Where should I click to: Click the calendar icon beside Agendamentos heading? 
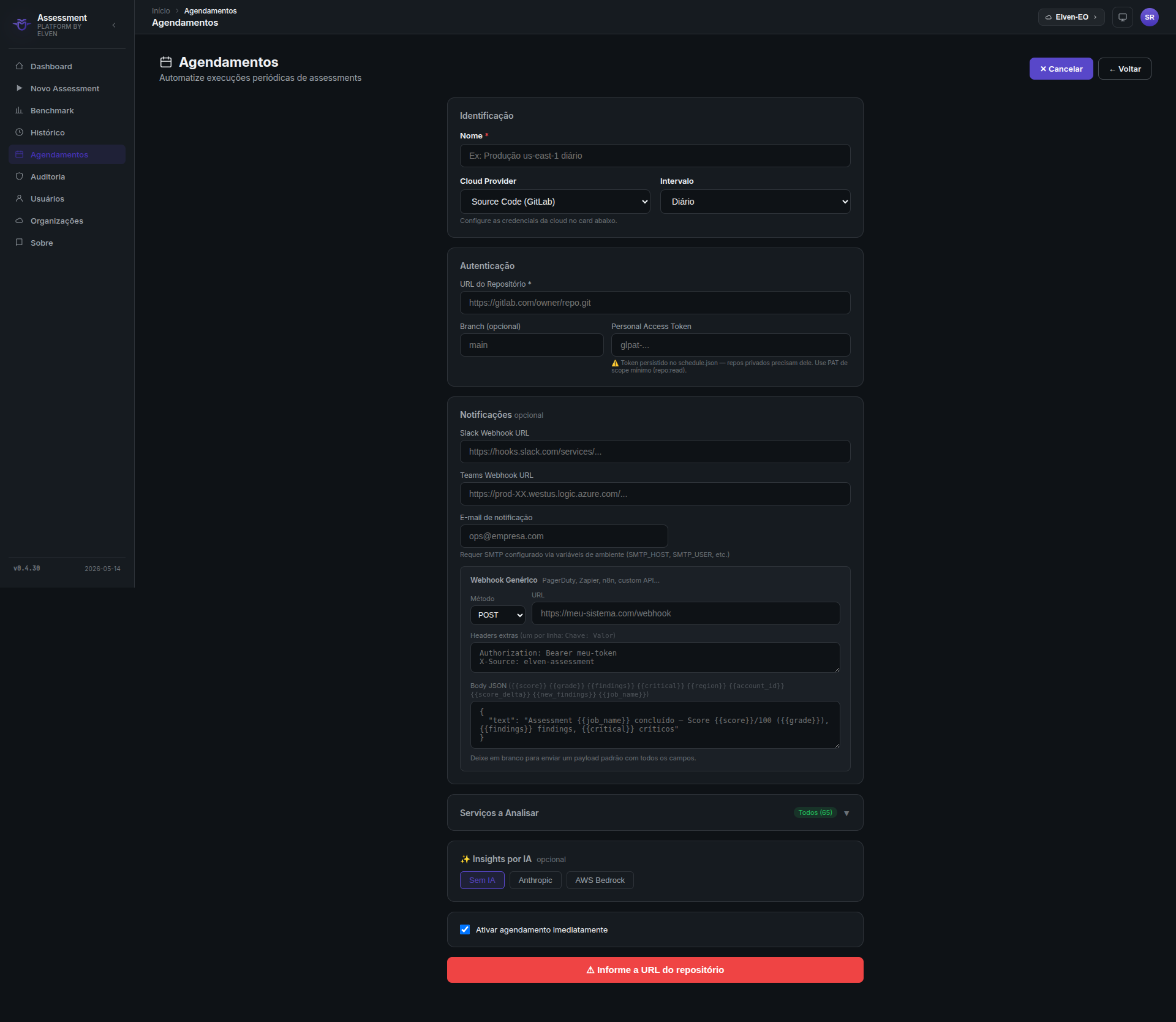pyautogui.click(x=166, y=62)
